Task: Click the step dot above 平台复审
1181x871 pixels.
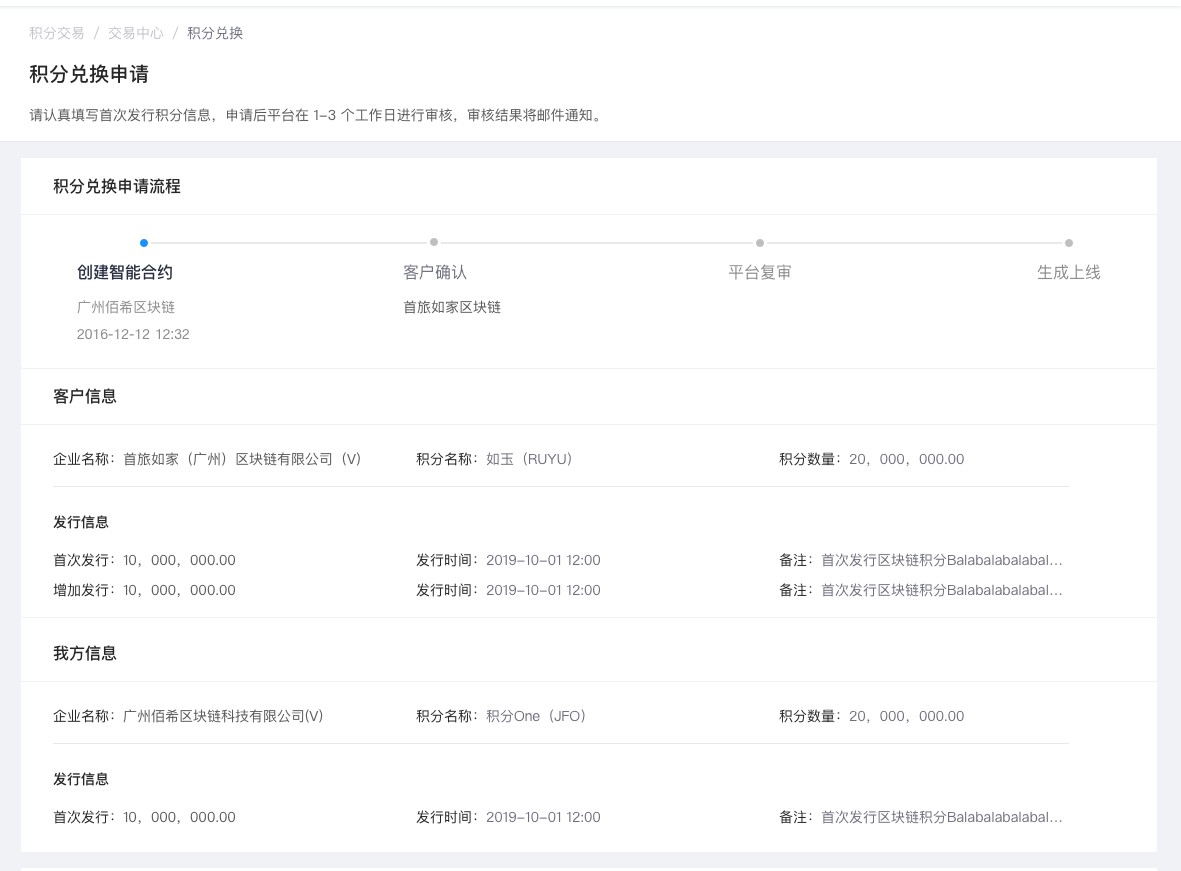Action: pyautogui.click(x=760, y=243)
